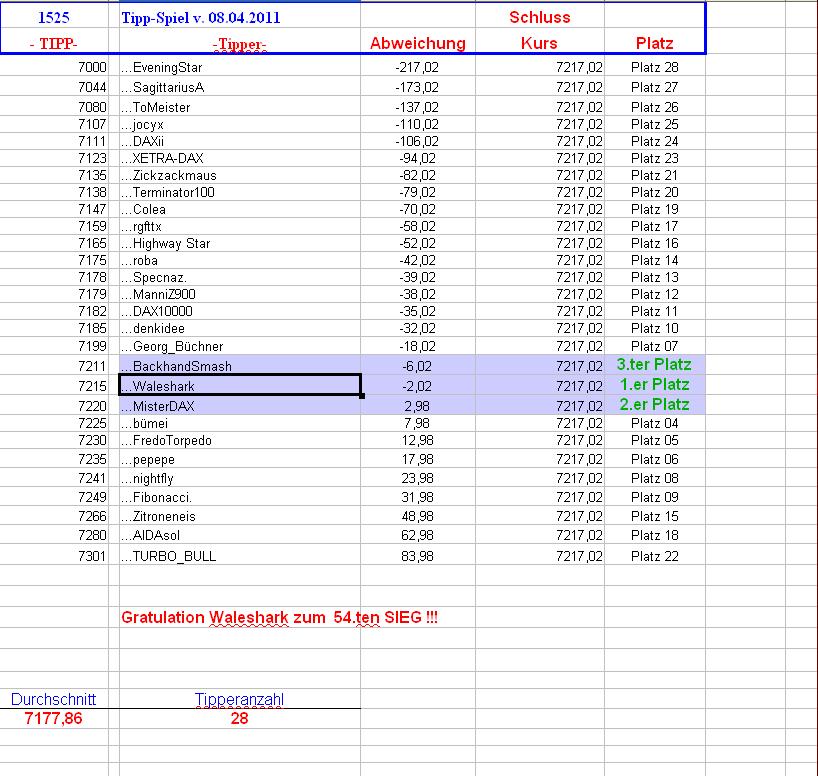Click the tip value 7301

(x=92, y=556)
